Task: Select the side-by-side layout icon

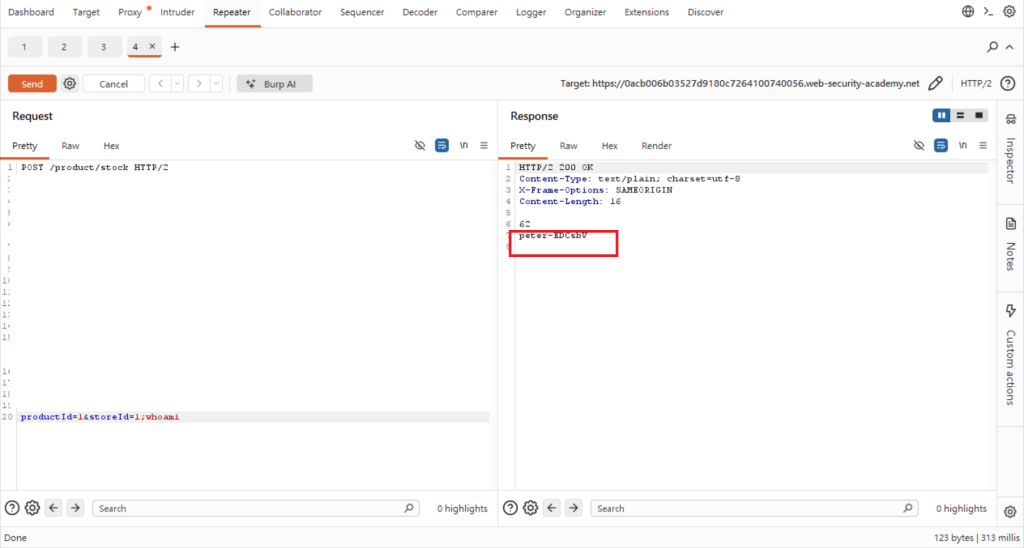Action: (x=942, y=116)
